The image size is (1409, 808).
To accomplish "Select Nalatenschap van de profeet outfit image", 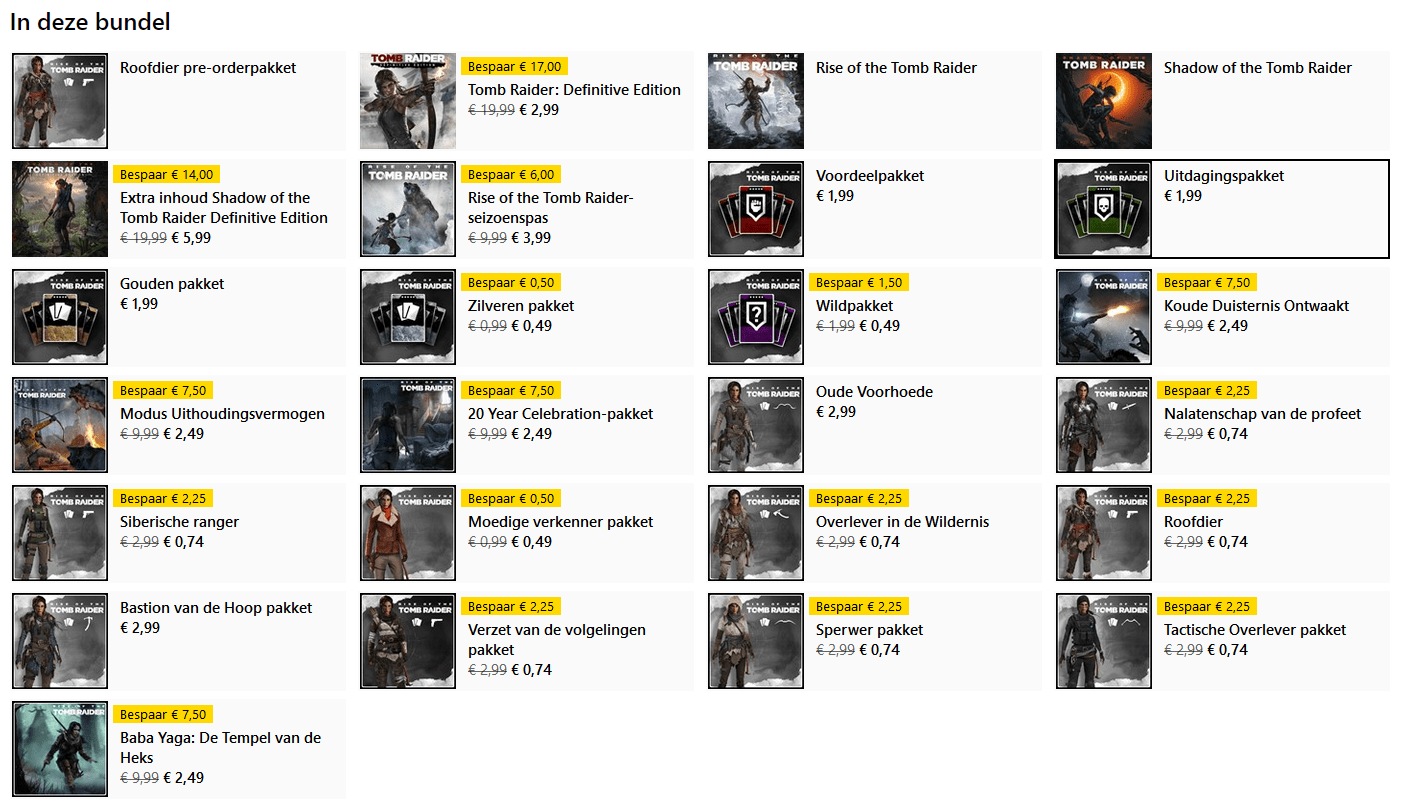I will [1104, 425].
